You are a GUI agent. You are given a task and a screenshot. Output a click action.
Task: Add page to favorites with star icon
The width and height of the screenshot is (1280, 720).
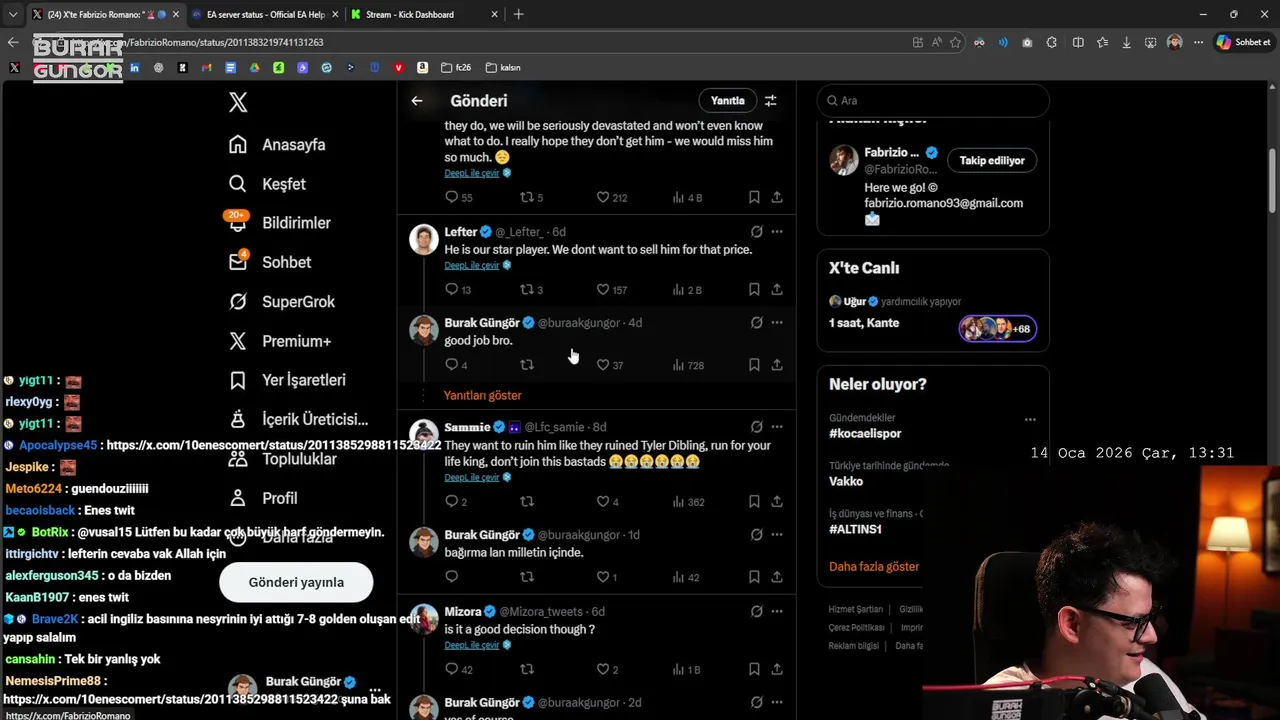coord(956,42)
